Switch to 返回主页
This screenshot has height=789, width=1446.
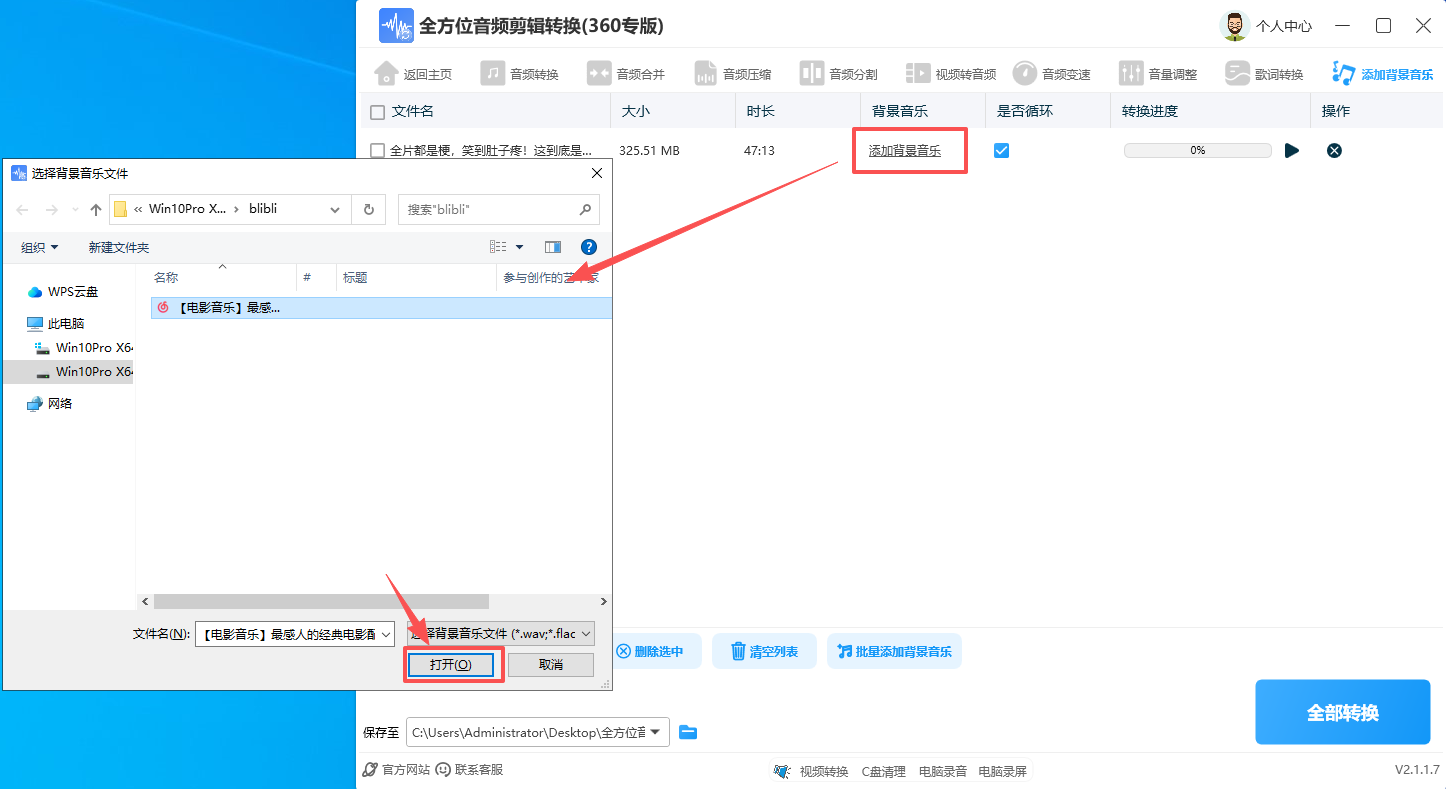click(x=414, y=72)
